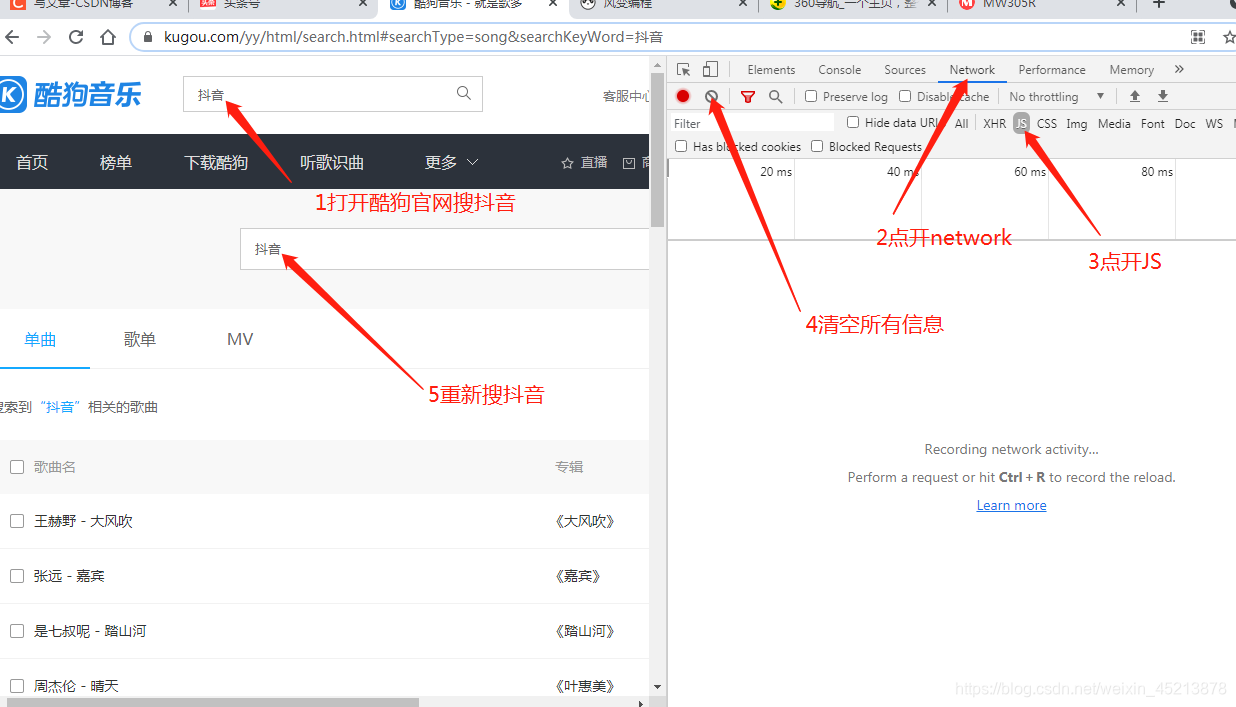Open 榜单 in Kugou navigation

click(116, 162)
